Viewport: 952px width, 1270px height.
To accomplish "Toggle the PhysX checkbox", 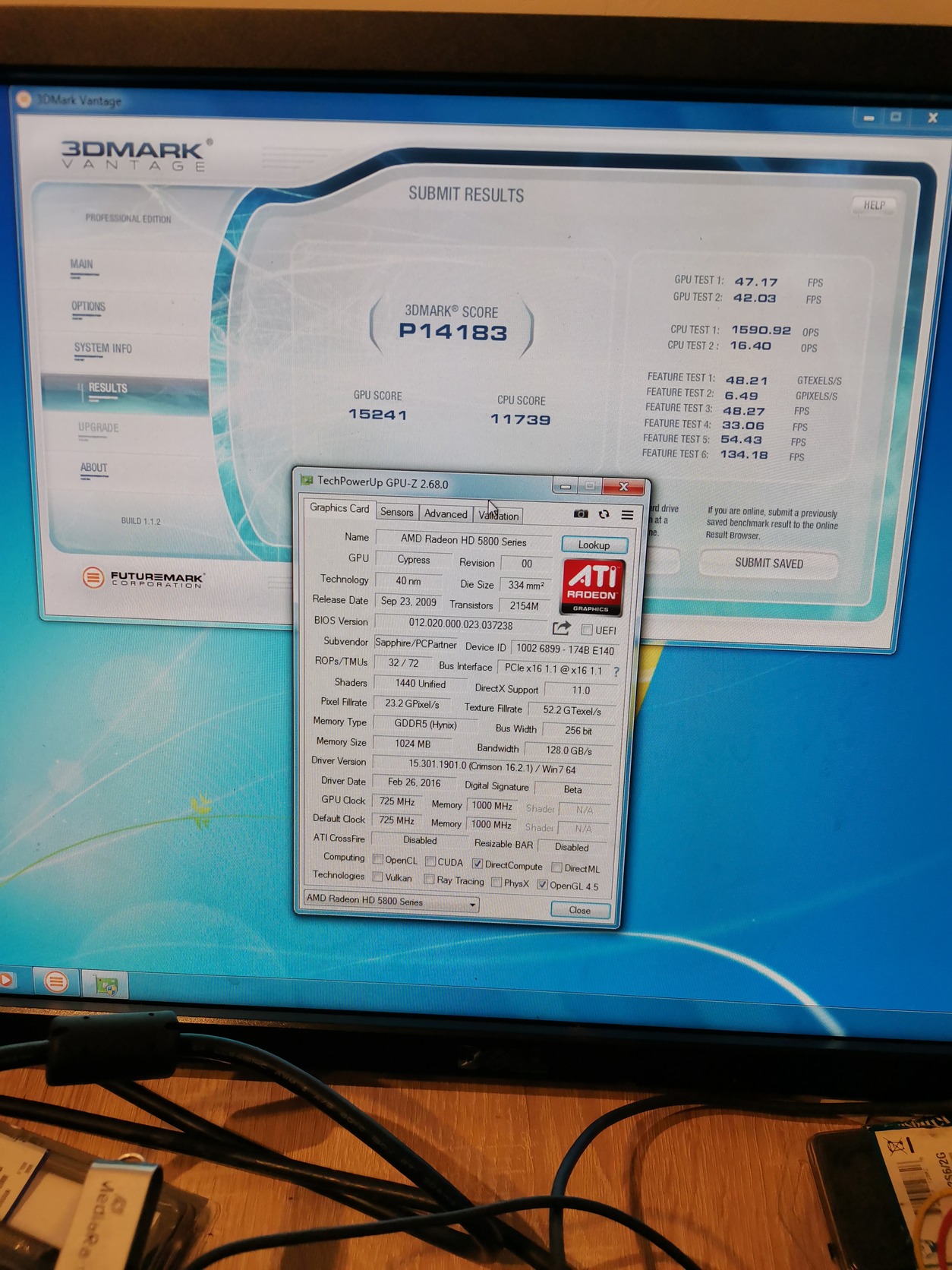I will (x=496, y=883).
